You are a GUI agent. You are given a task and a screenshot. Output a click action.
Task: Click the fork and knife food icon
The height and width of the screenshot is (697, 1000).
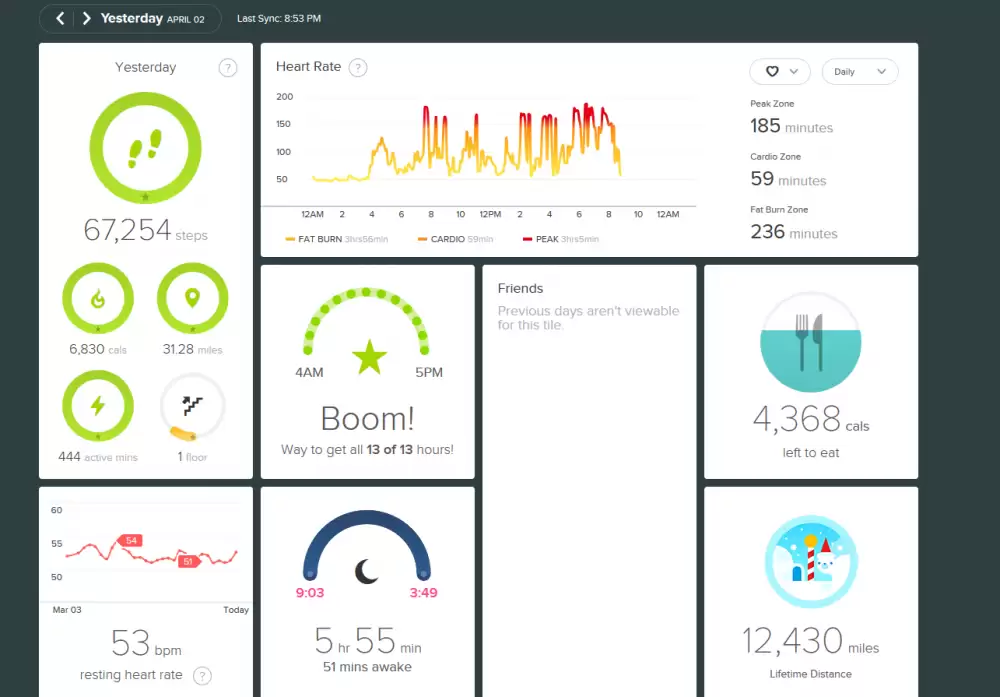[x=810, y=341]
